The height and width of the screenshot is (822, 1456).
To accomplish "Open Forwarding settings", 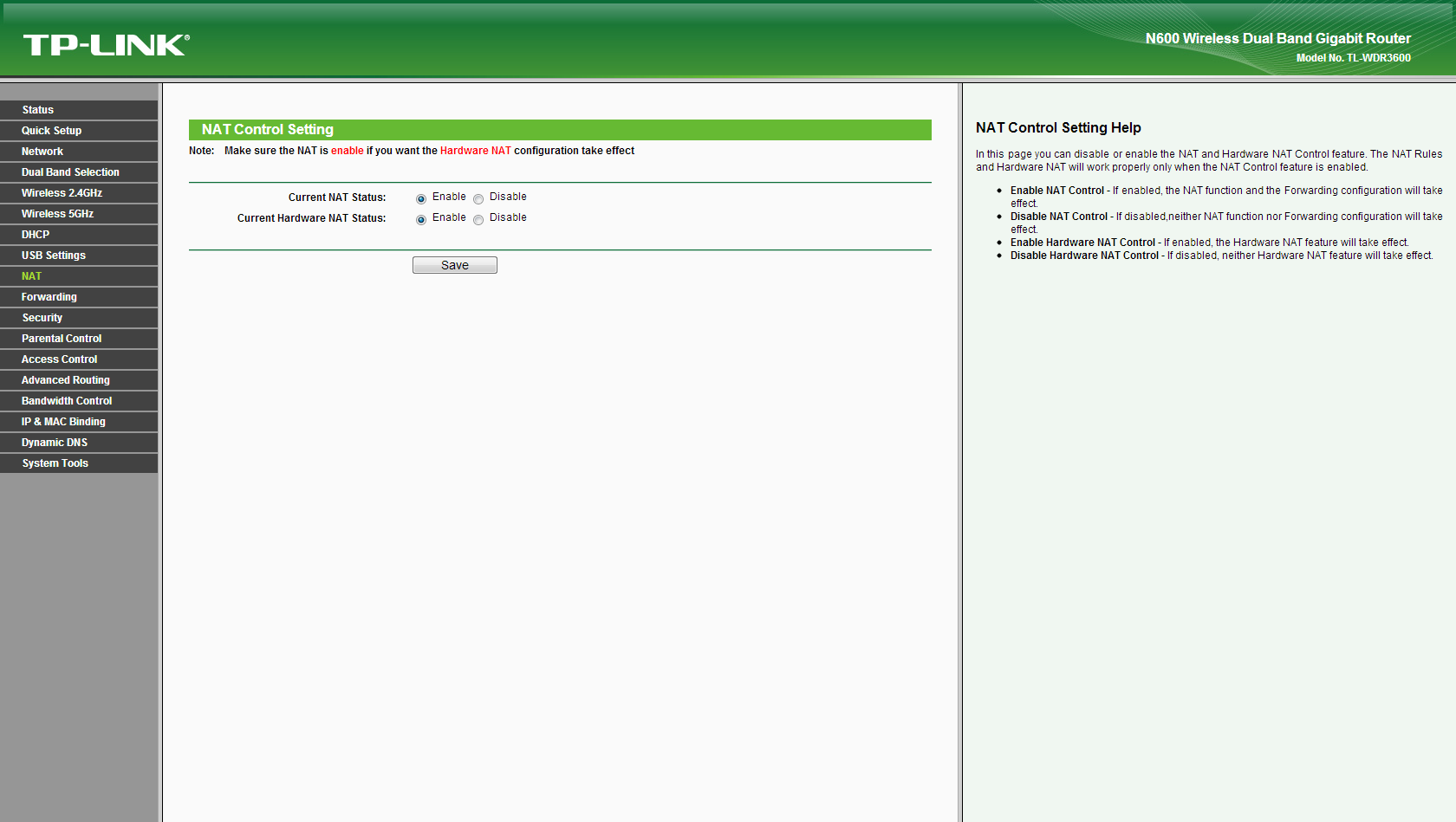I will [x=79, y=297].
